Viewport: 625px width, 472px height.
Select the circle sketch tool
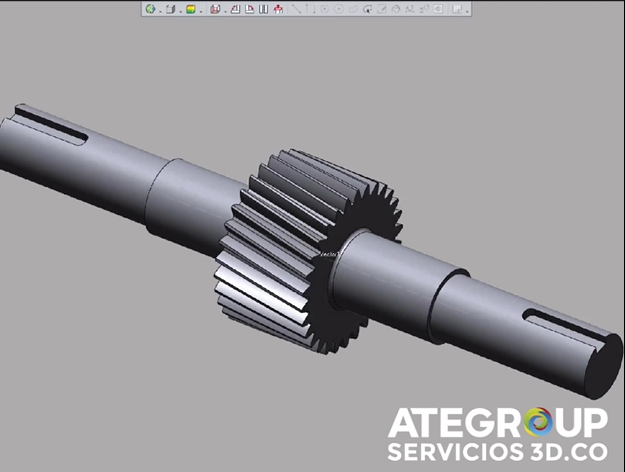point(324,9)
